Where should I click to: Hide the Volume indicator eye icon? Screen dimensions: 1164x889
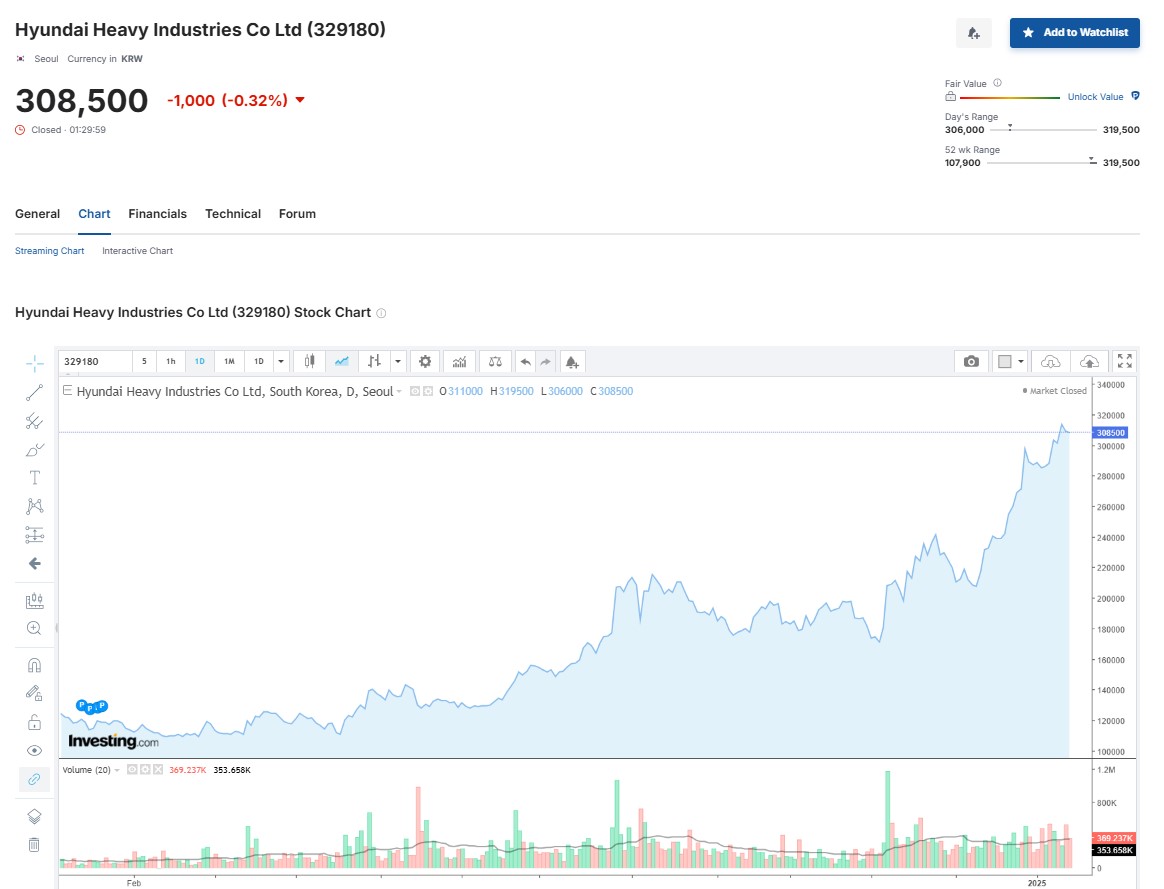[x=132, y=770]
